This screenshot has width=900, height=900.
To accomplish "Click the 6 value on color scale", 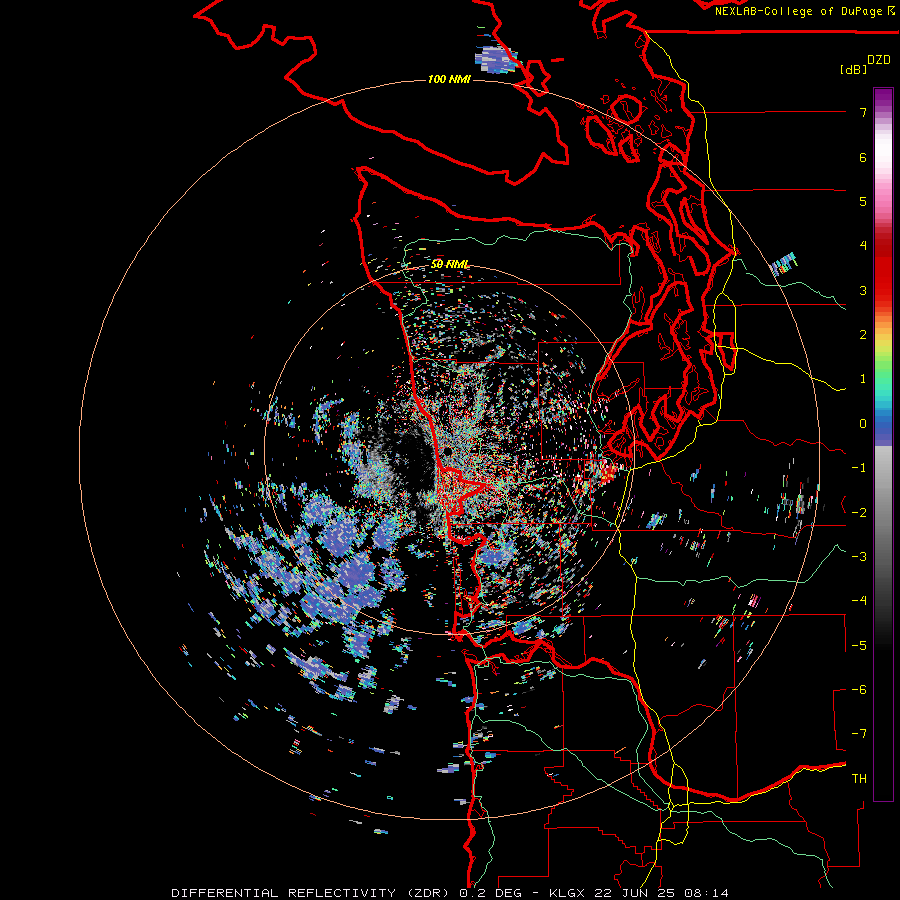I will [x=863, y=157].
